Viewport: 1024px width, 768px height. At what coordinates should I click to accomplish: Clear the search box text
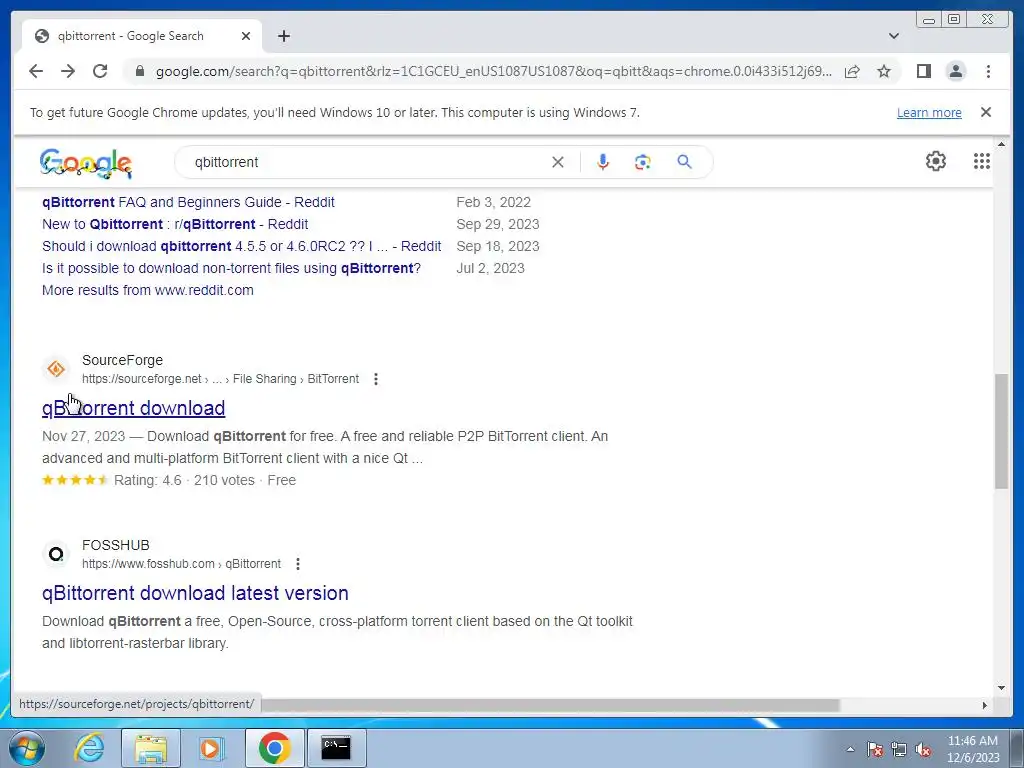pos(558,162)
